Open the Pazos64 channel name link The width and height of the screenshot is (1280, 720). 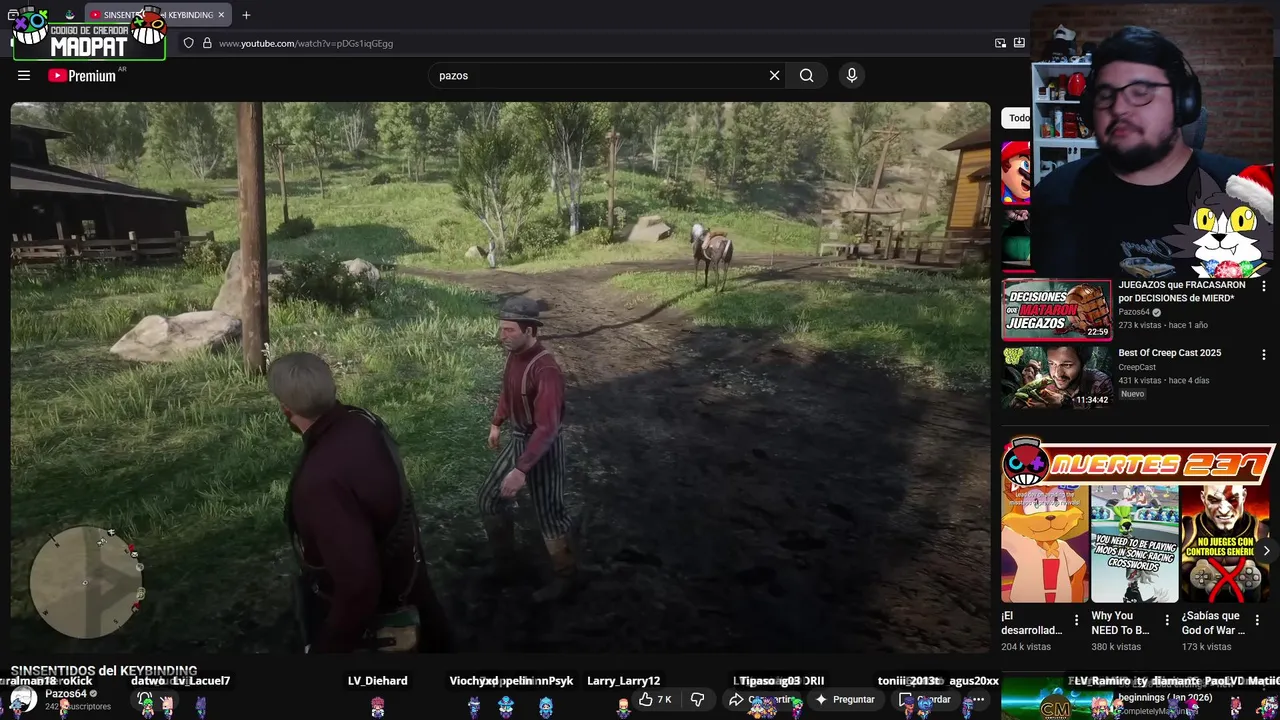[66, 693]
